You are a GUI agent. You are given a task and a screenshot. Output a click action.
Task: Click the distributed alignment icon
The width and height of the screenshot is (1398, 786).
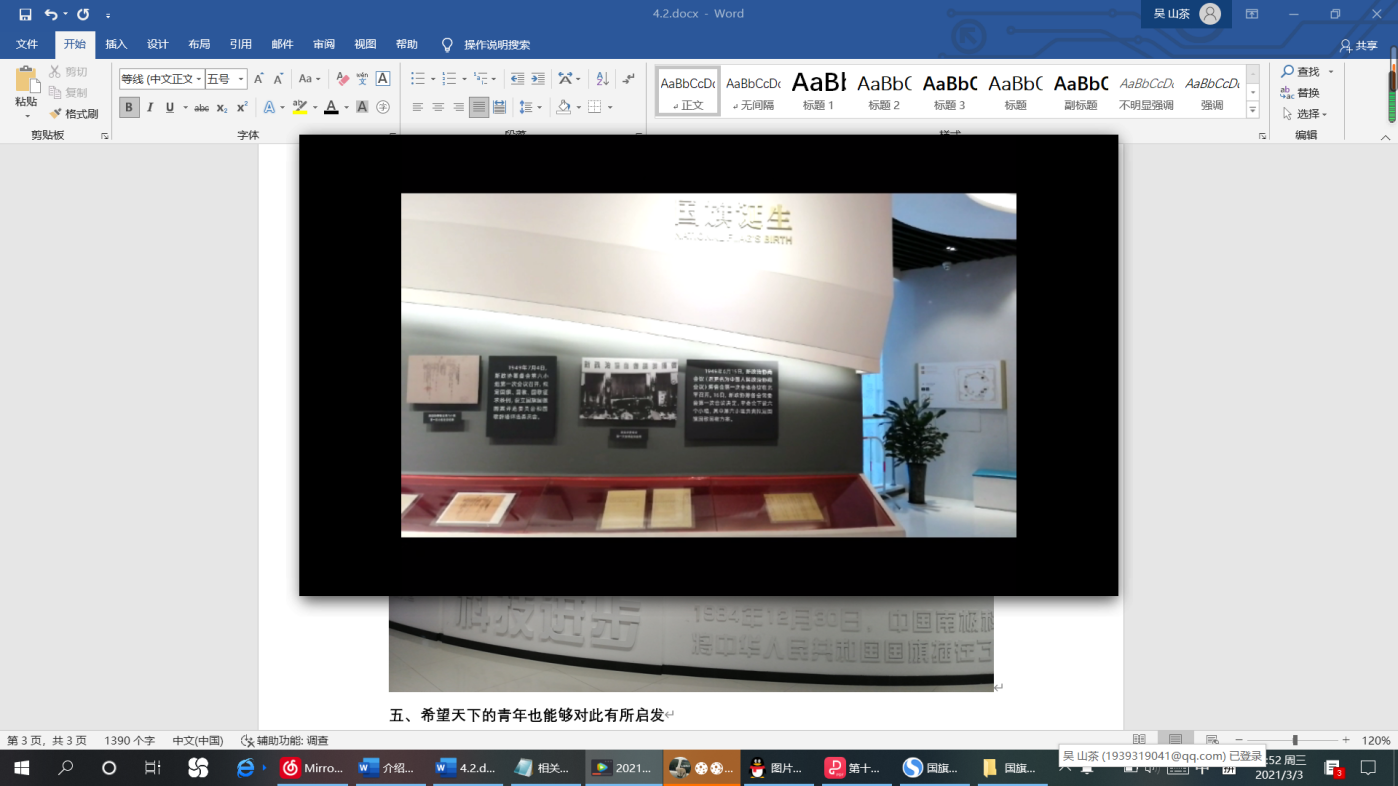499,108
